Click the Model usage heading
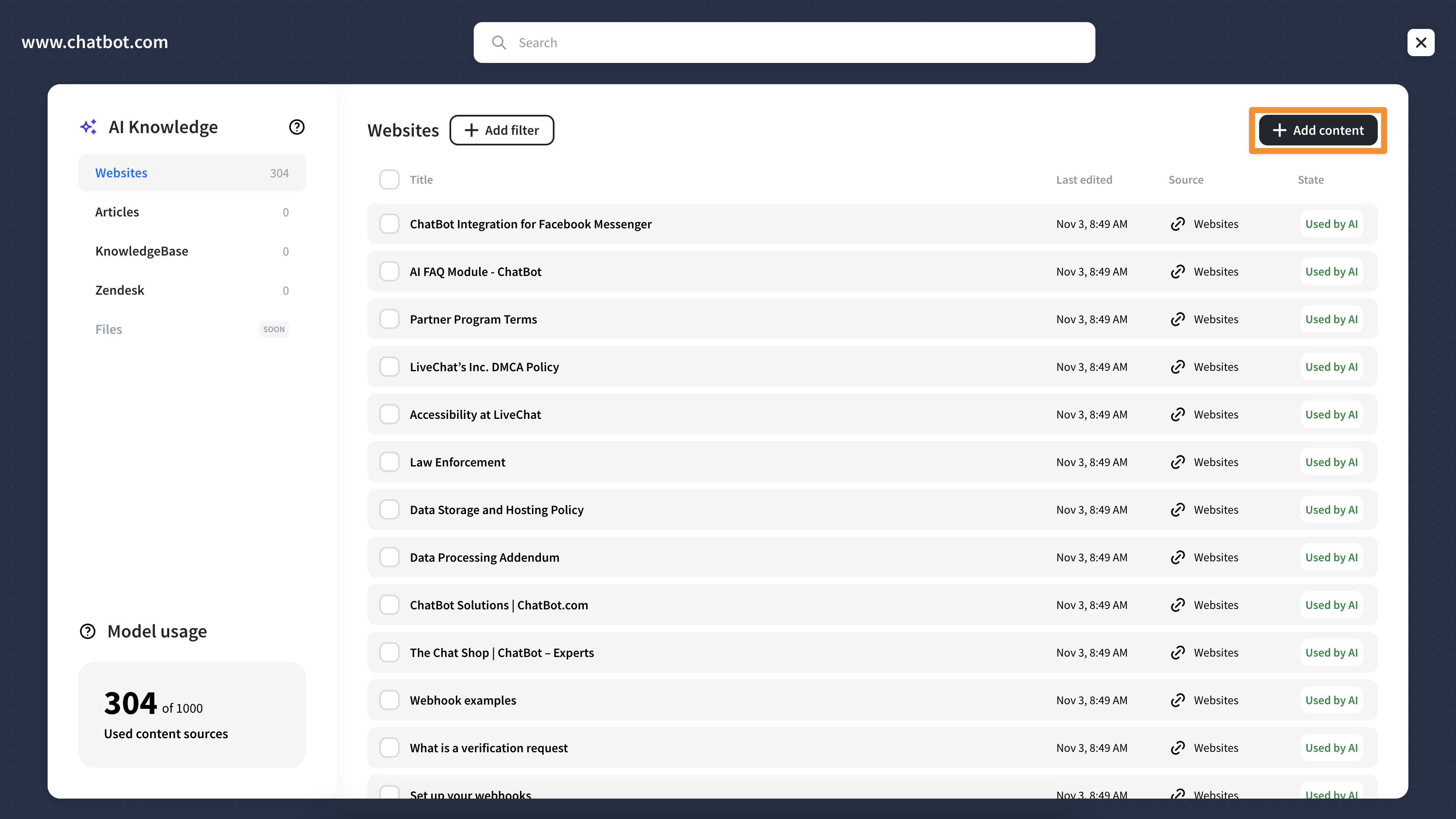This screenshot has width=1456, height=819. click(x=157, y=631)
